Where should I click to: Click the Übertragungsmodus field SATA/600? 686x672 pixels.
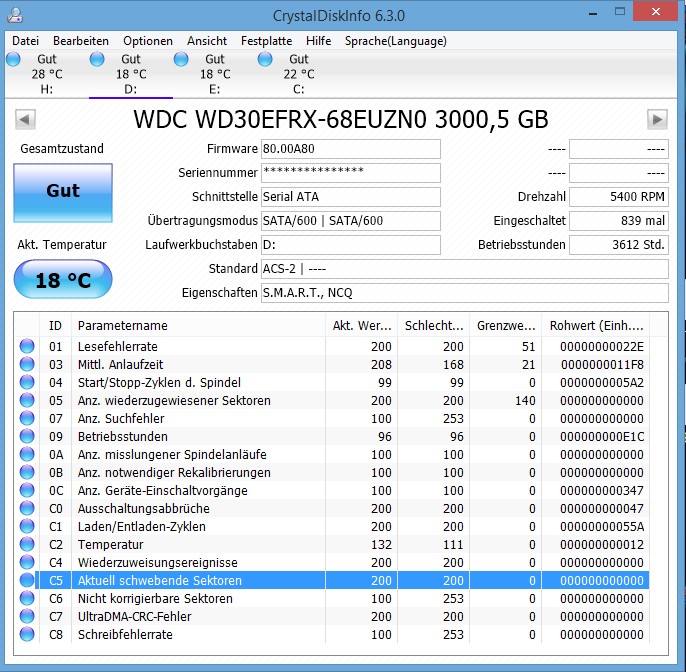click(x=350, y=220)
